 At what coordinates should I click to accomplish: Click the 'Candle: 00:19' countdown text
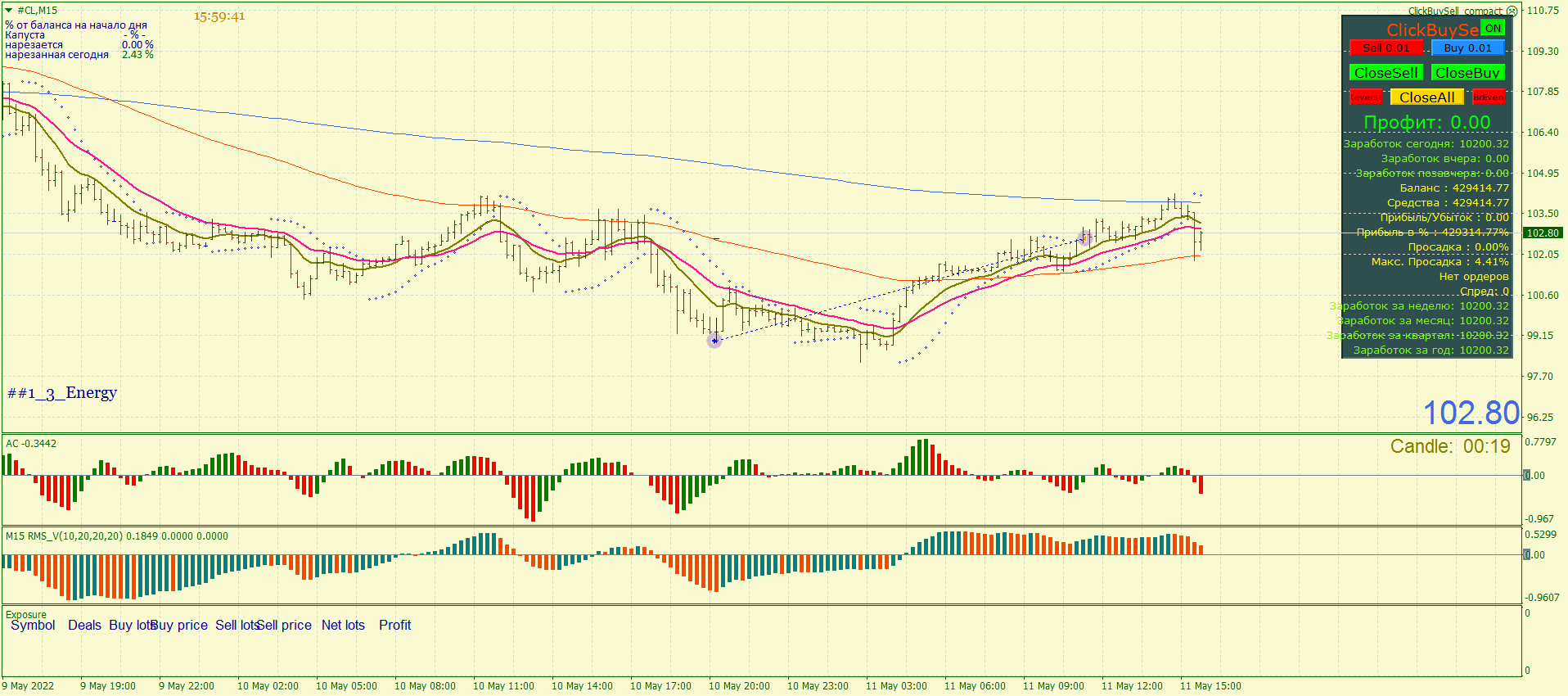[x=1450, y=446]
